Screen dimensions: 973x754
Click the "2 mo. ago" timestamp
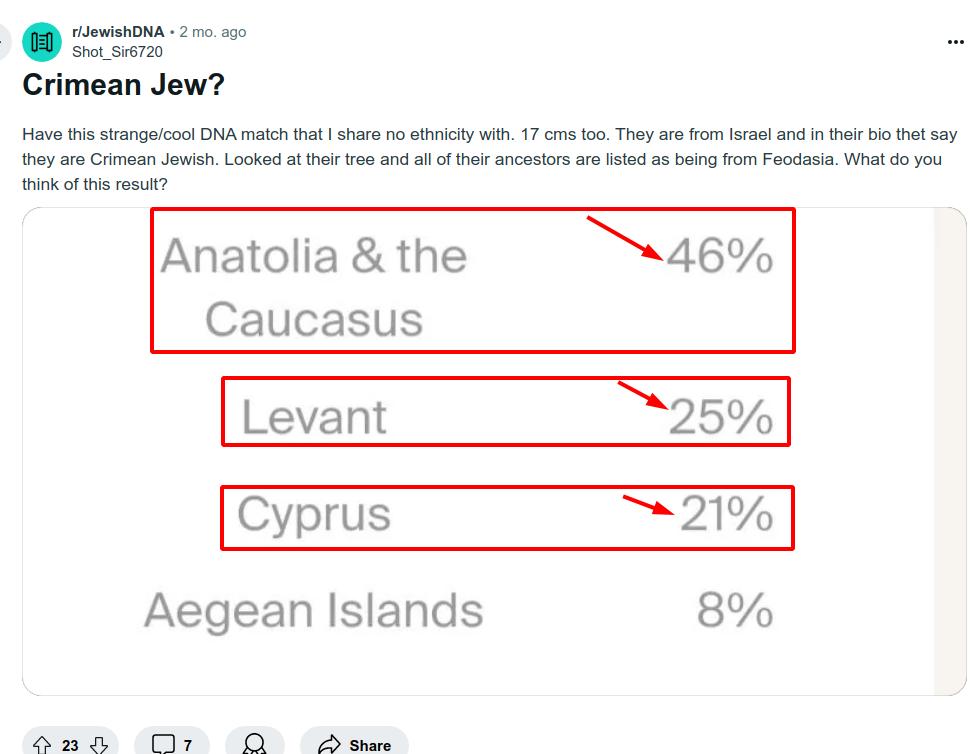tap(212, 32)
